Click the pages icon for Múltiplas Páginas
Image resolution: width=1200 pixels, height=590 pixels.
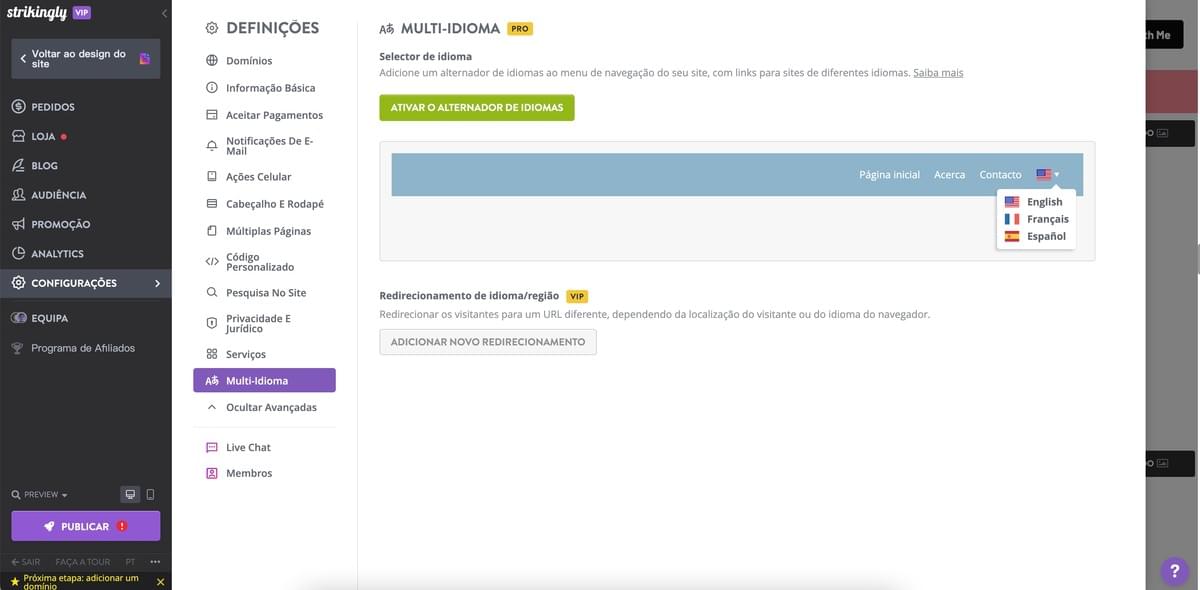(211, 231)
